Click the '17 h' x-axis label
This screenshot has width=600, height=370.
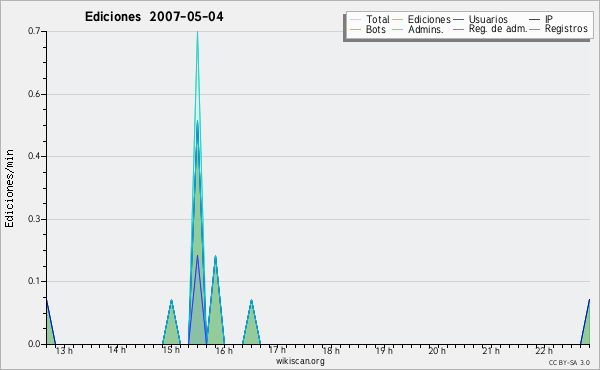click(277, 350)
